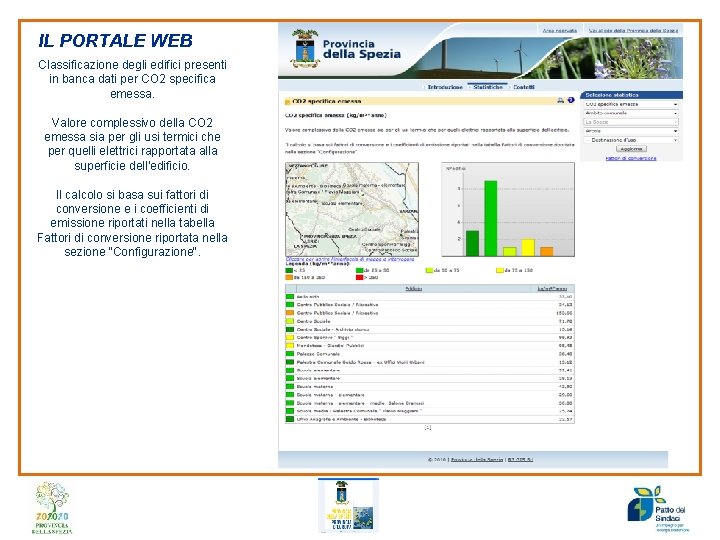720x540 pixels.
Task: Open the 'Destinazione d'uso' dropdown
Action: click(x=631, y=140)
